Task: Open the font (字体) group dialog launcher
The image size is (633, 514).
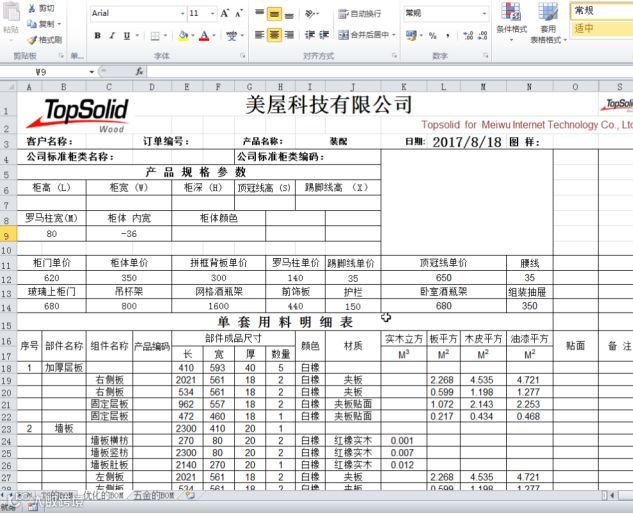Action: click(x=243, y=56)
